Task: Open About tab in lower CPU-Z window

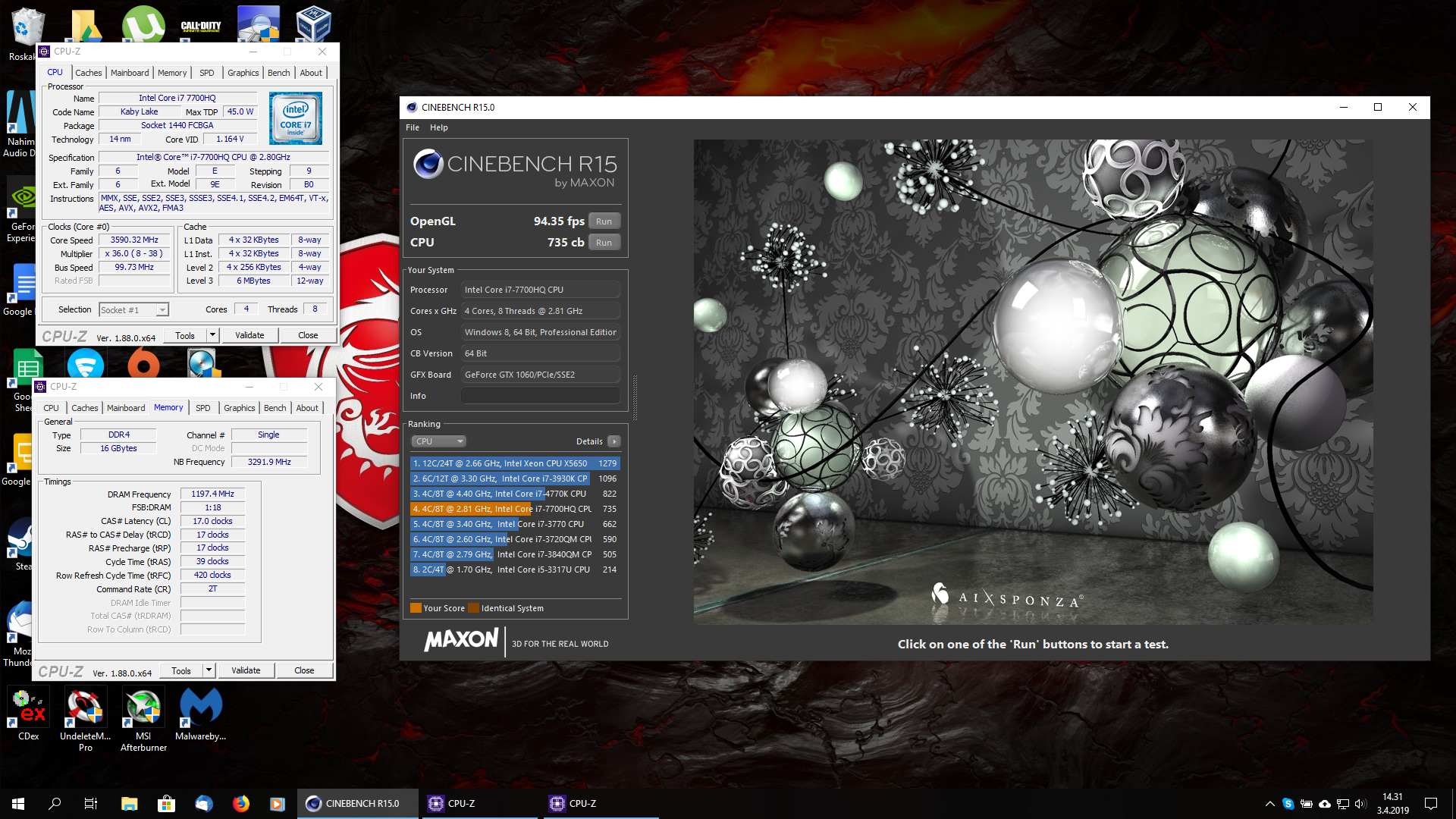Action: (x=307, y=408)
